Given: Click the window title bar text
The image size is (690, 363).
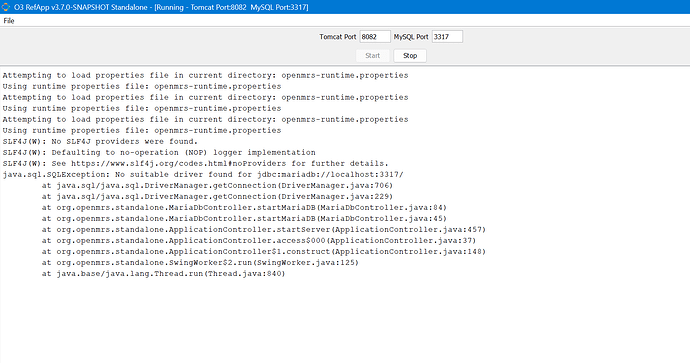Looking at the screenshot, I should coord(161,7).
